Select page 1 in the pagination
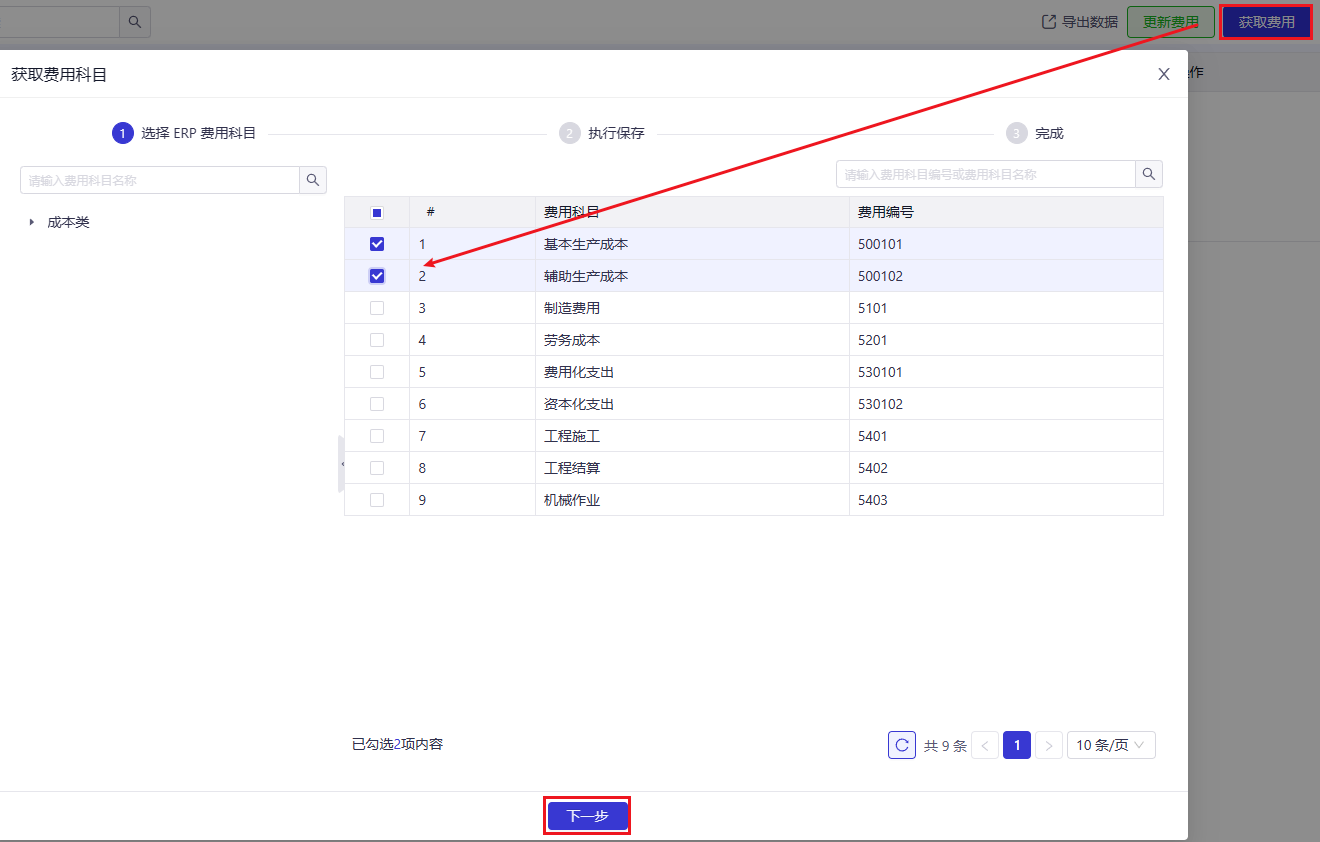The height and width of the screenshot is (842, 1320). 1017,745
